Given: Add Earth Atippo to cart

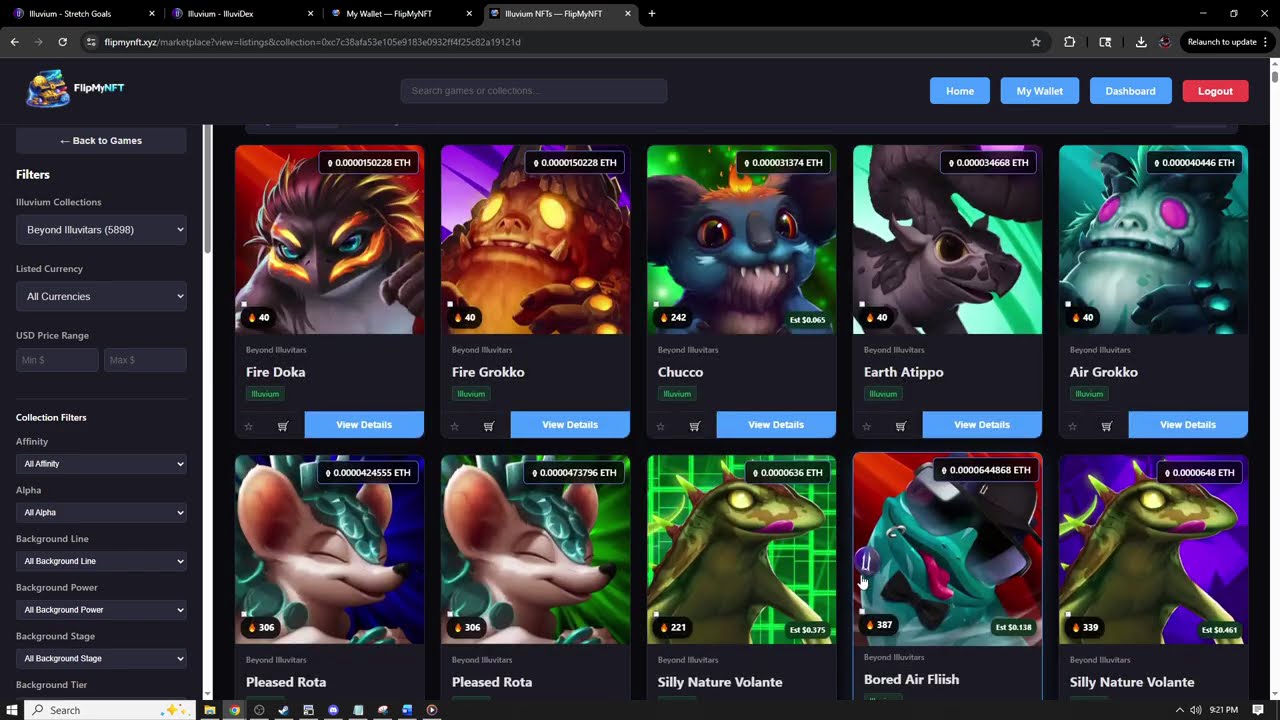Looking at the screenshot, I should click(901, 426).
